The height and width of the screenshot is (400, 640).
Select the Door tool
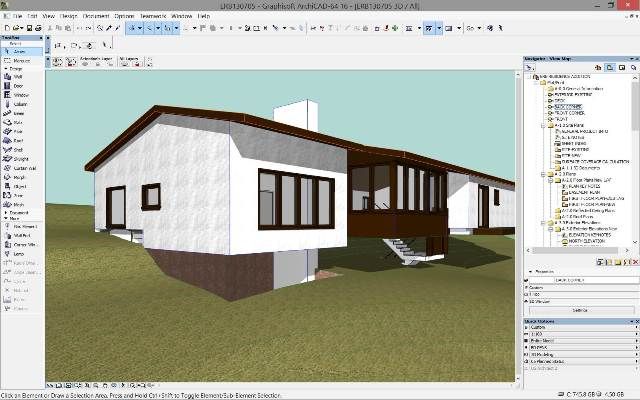[21, 86]
